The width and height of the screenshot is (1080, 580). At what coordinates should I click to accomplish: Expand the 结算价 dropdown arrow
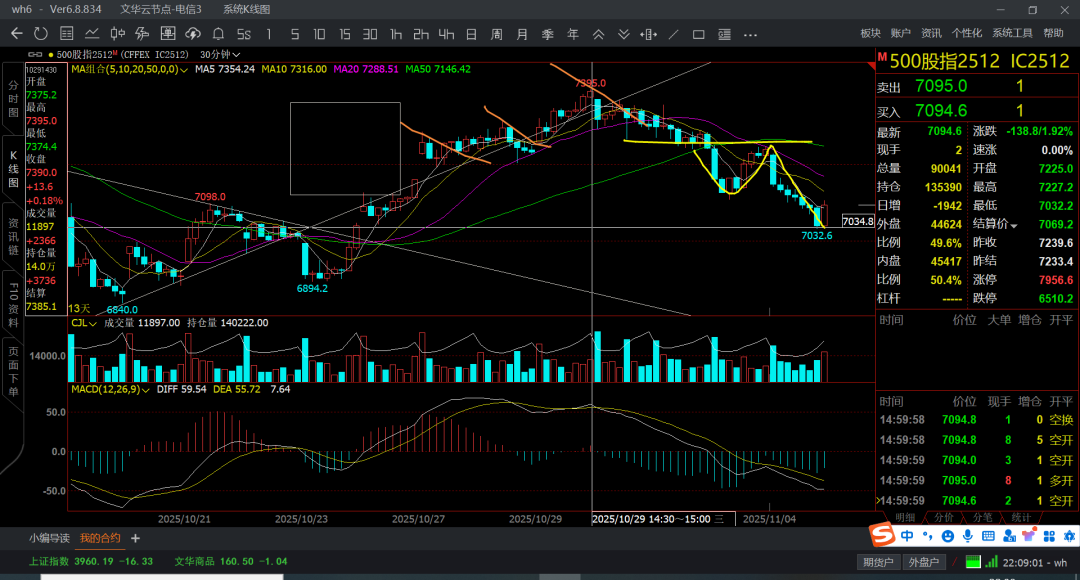click(1015, 226)
